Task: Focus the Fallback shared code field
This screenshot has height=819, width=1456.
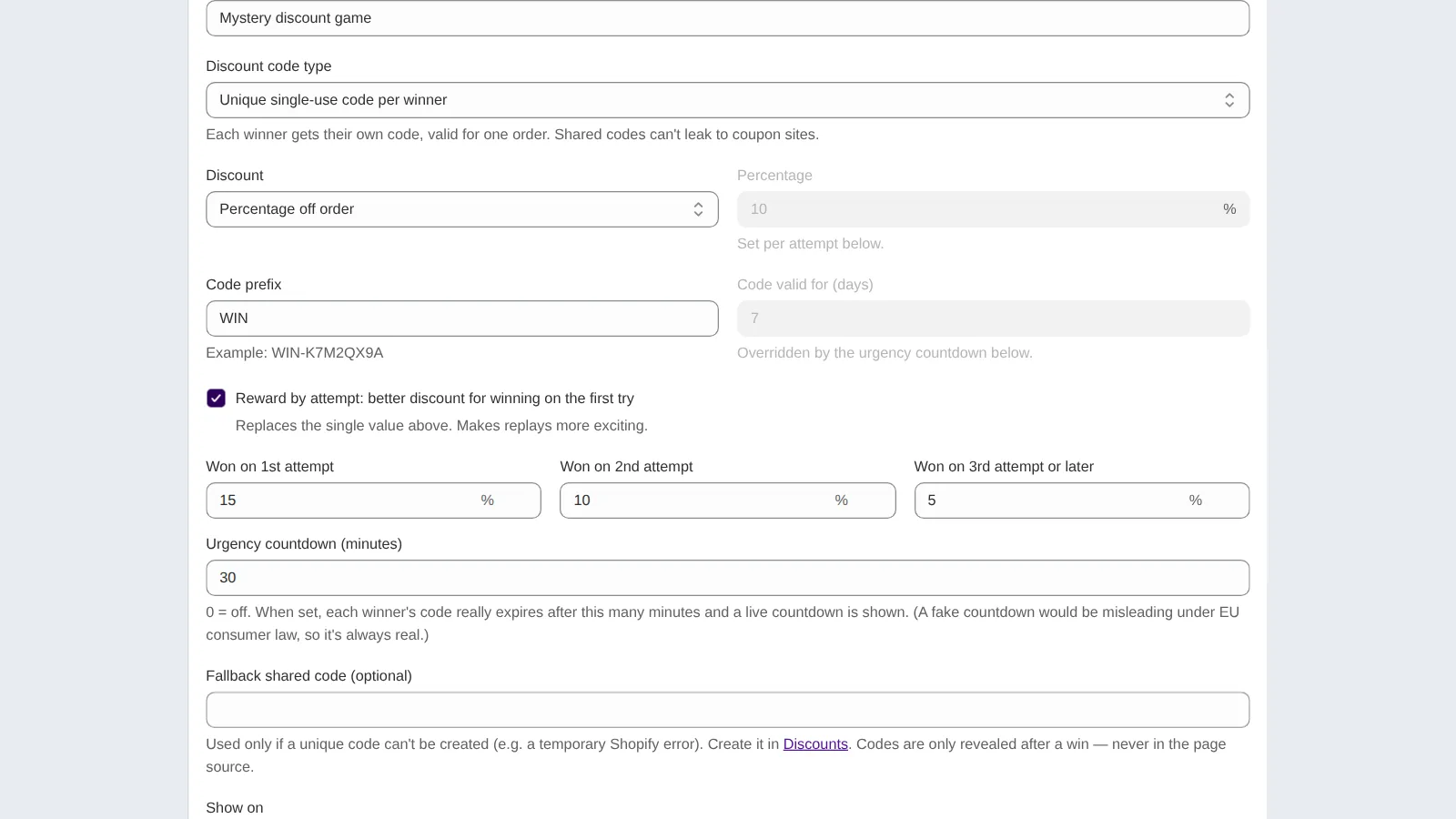Action: 727,710
